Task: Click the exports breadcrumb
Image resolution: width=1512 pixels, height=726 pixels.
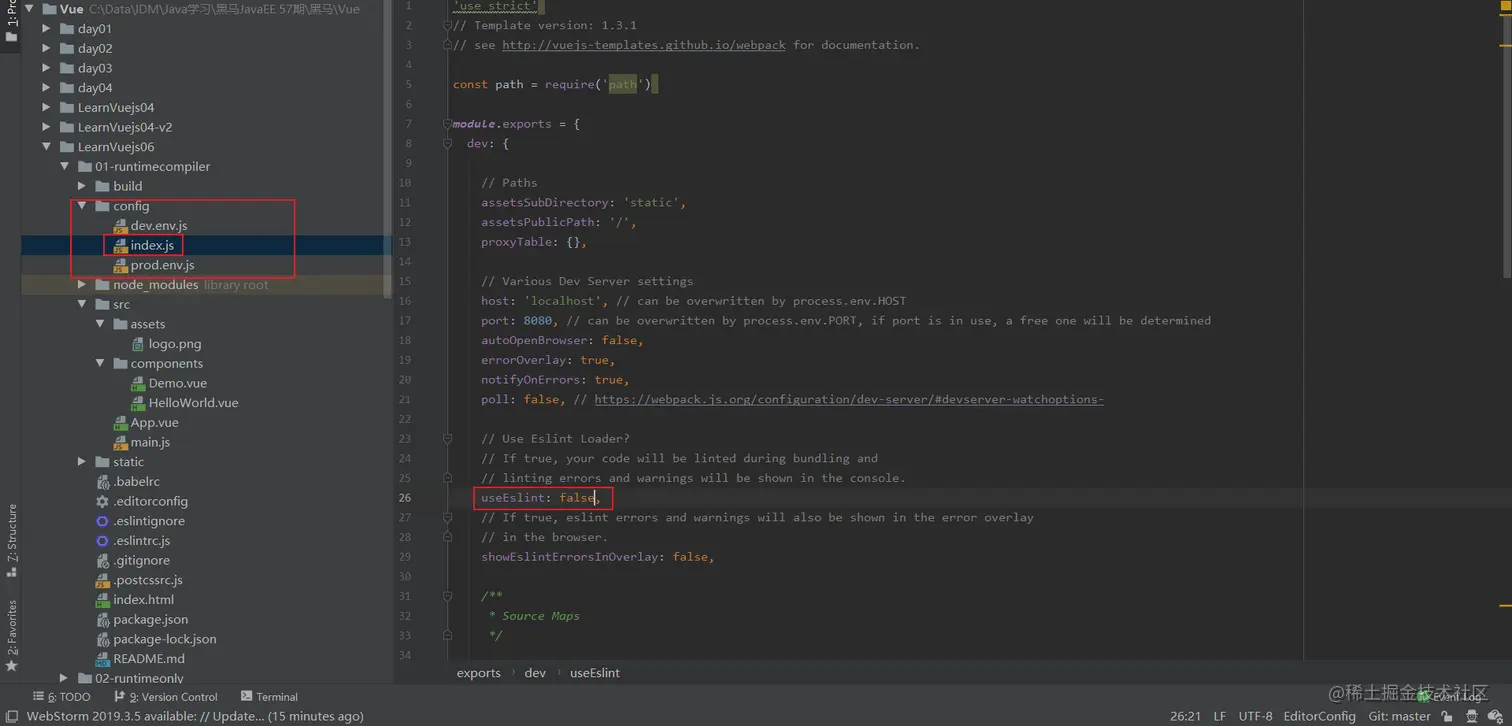Action: pos(478,673)
